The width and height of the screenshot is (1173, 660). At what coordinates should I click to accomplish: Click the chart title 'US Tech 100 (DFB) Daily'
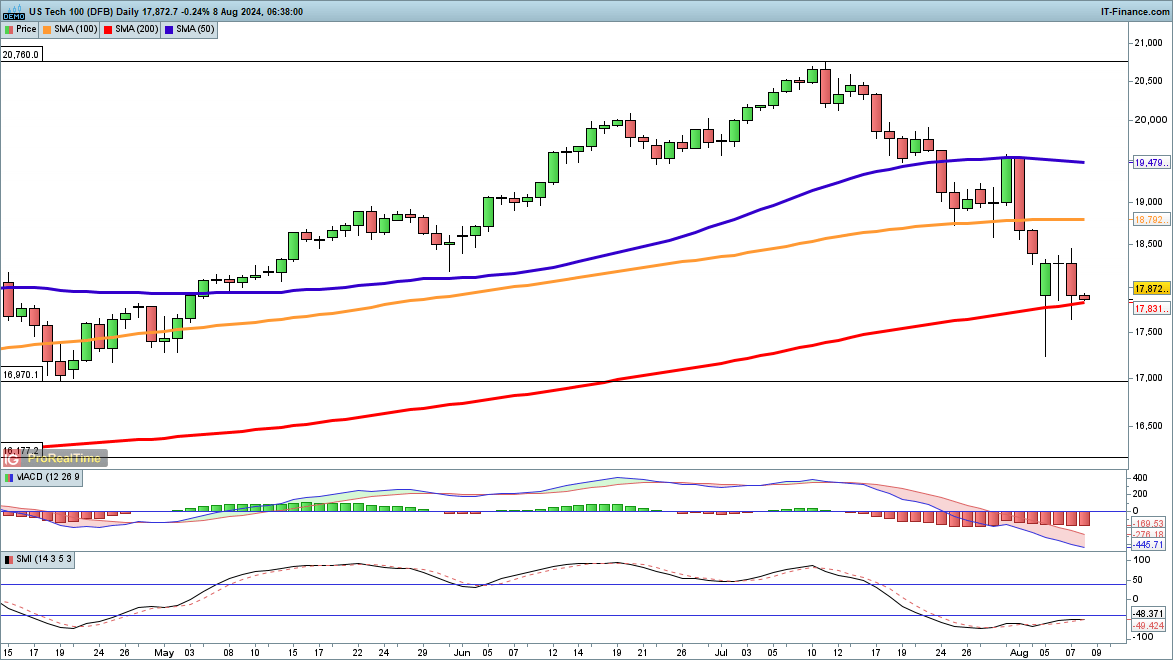(84, 11)
